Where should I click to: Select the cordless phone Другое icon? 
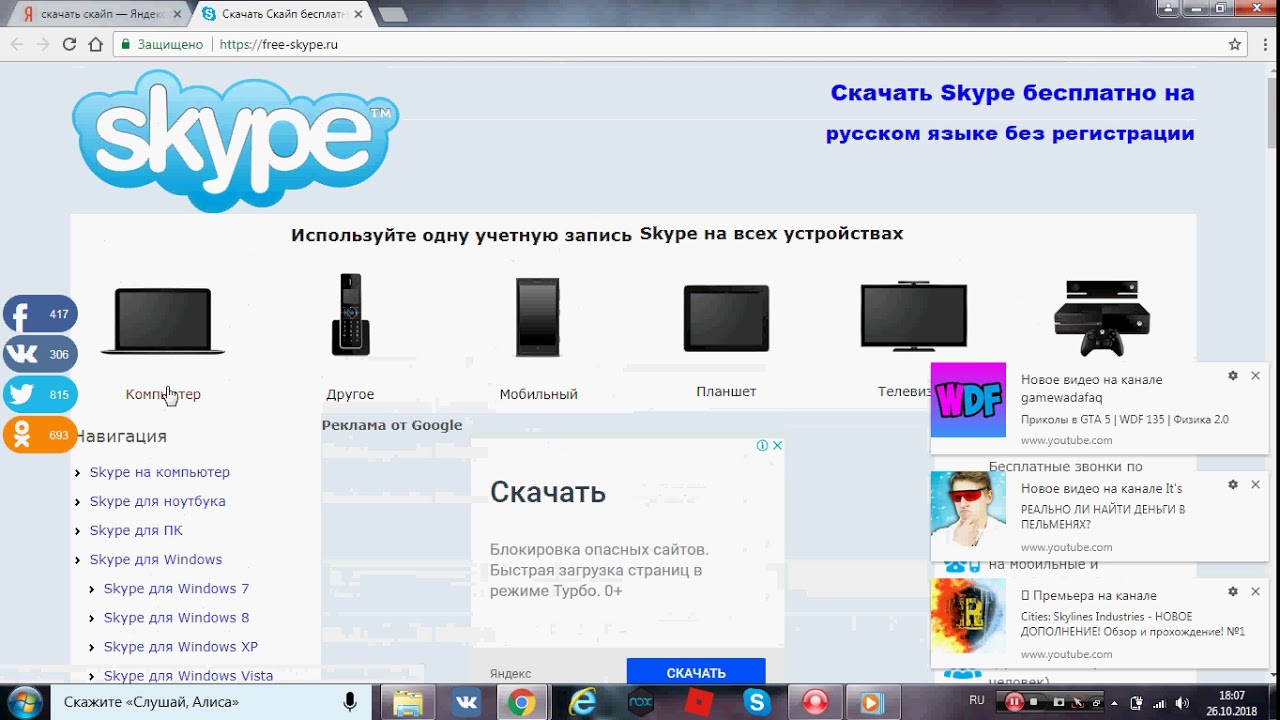pos(351,315)
